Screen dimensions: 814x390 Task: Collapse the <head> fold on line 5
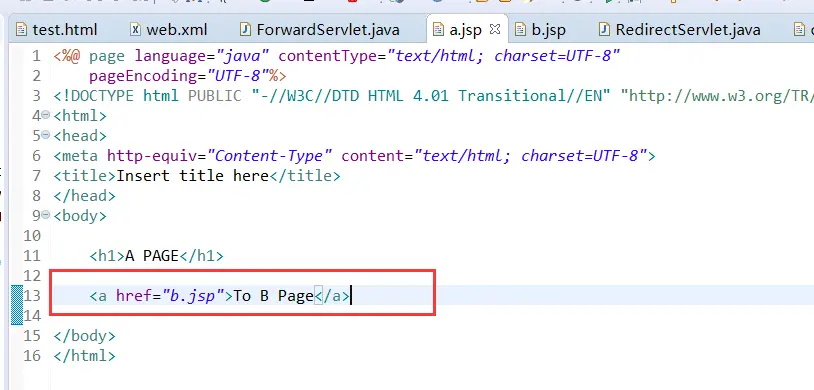pyautogui.click(x=45, y=135)
